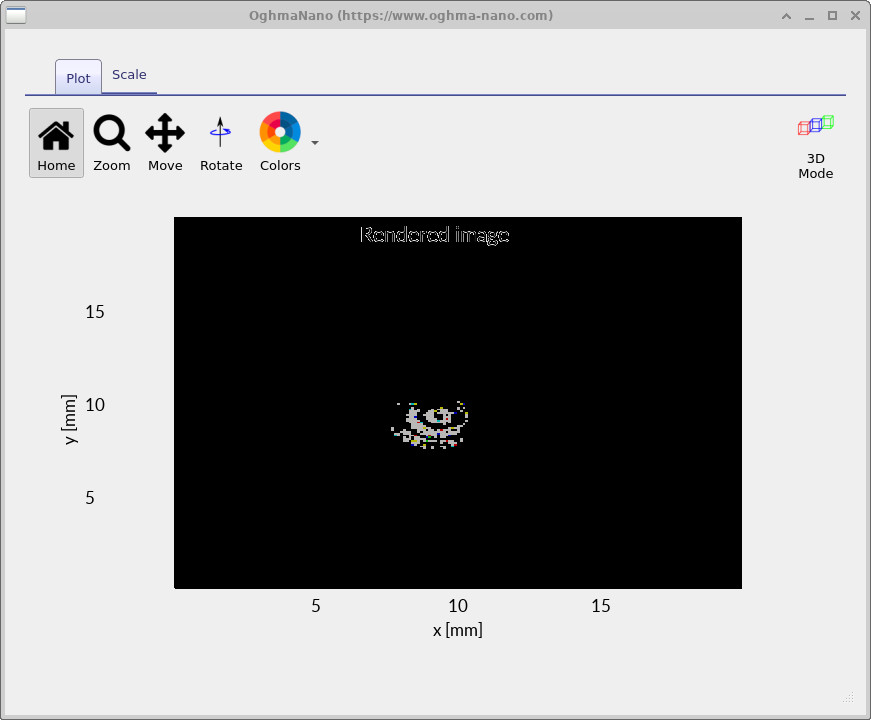Screen dimensions: 871x720
Task: Open the Colors wheel icon
Action: [x=280, y=133]
